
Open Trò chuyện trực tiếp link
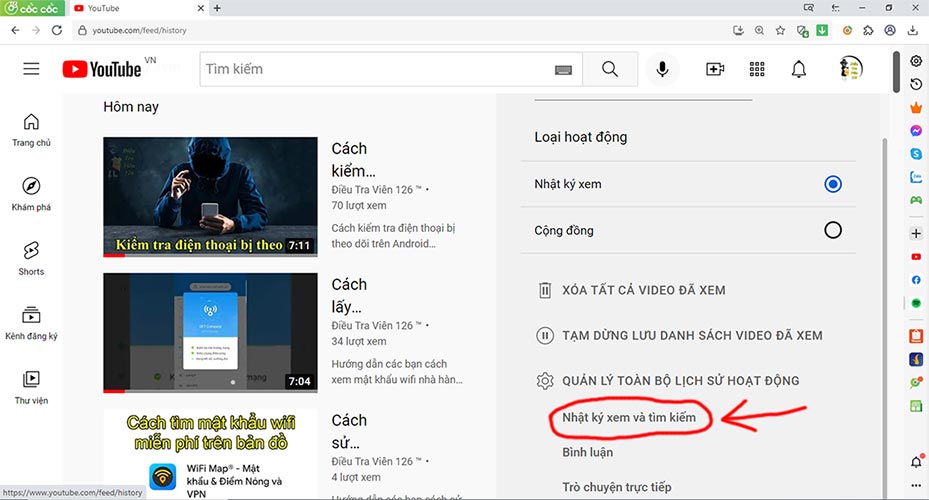[617, 487]
